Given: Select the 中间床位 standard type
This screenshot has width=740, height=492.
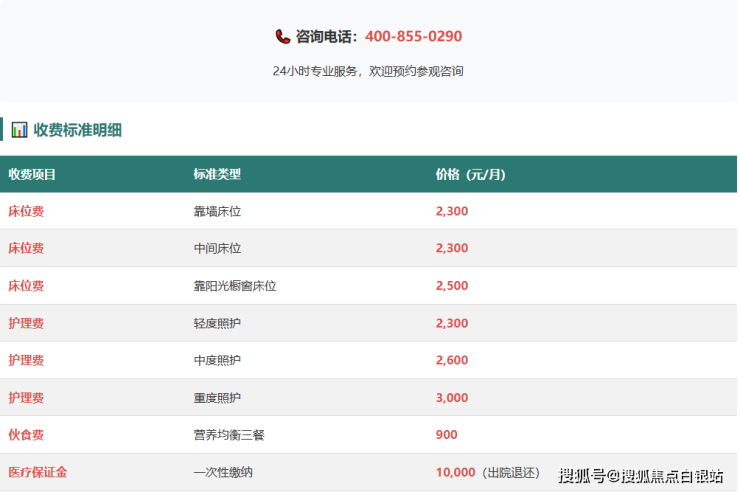Looking at the screenshot, I should (217, 248).
